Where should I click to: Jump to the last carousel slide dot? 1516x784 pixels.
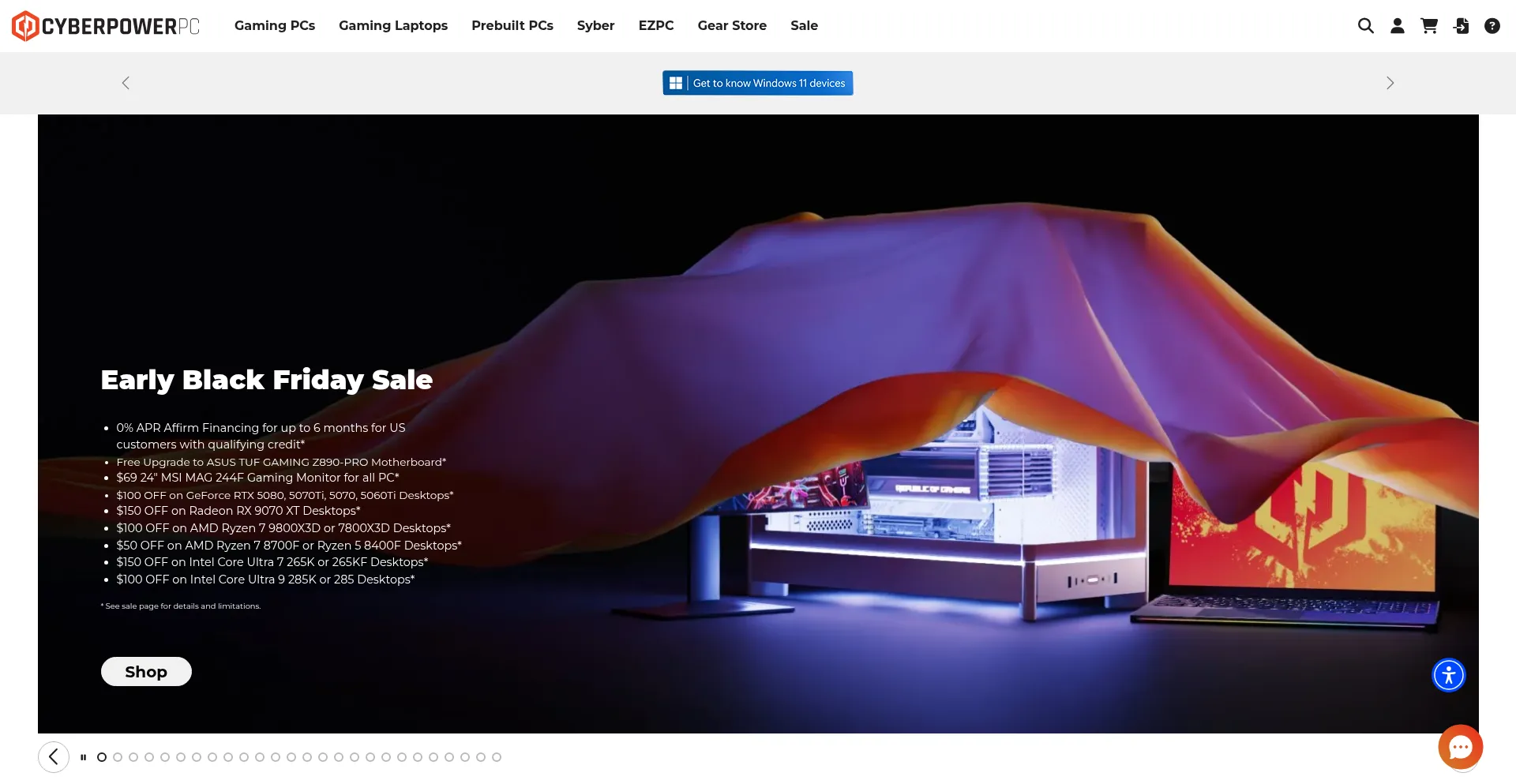(497, 757)
